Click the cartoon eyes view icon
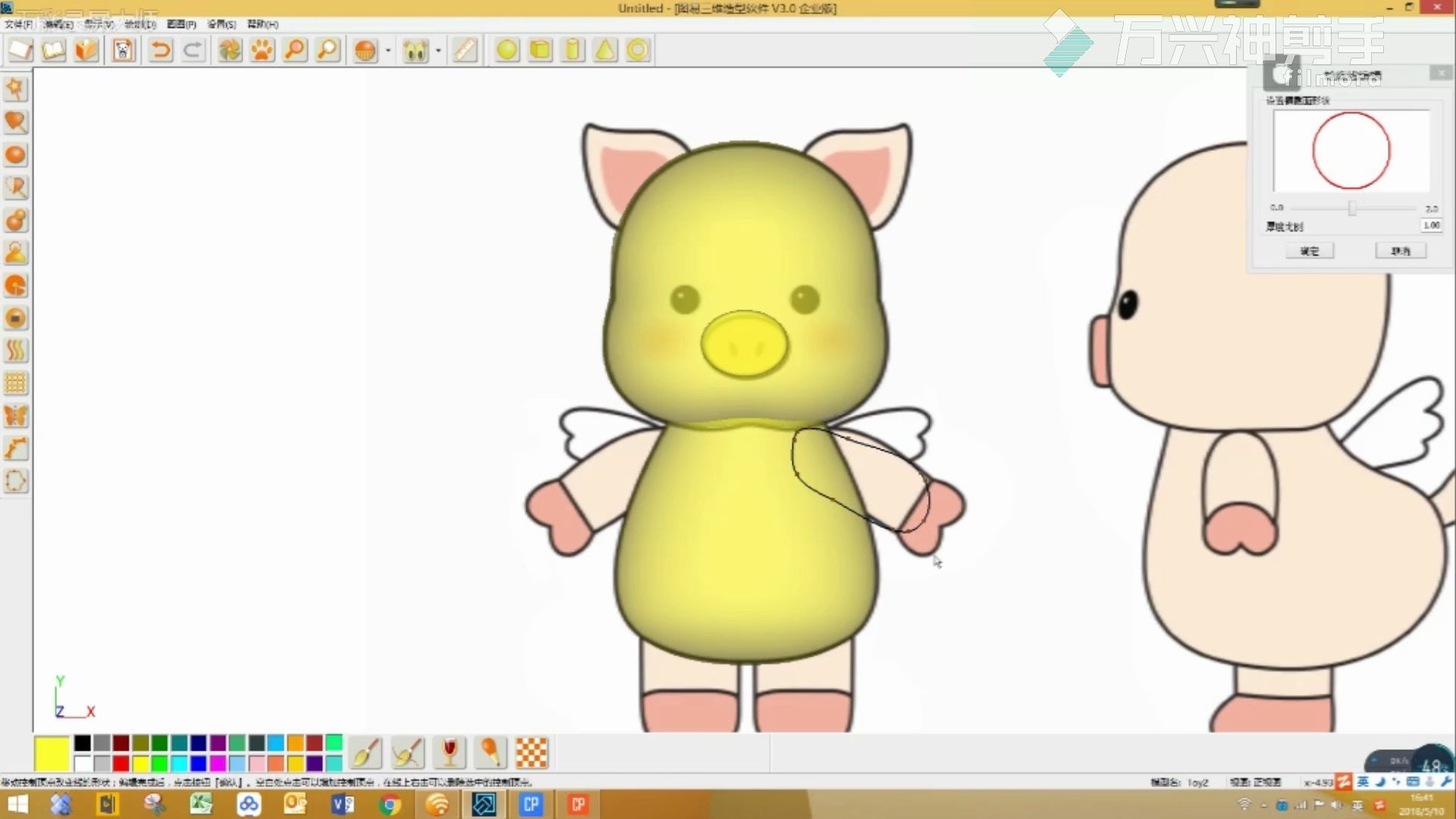 416,50
